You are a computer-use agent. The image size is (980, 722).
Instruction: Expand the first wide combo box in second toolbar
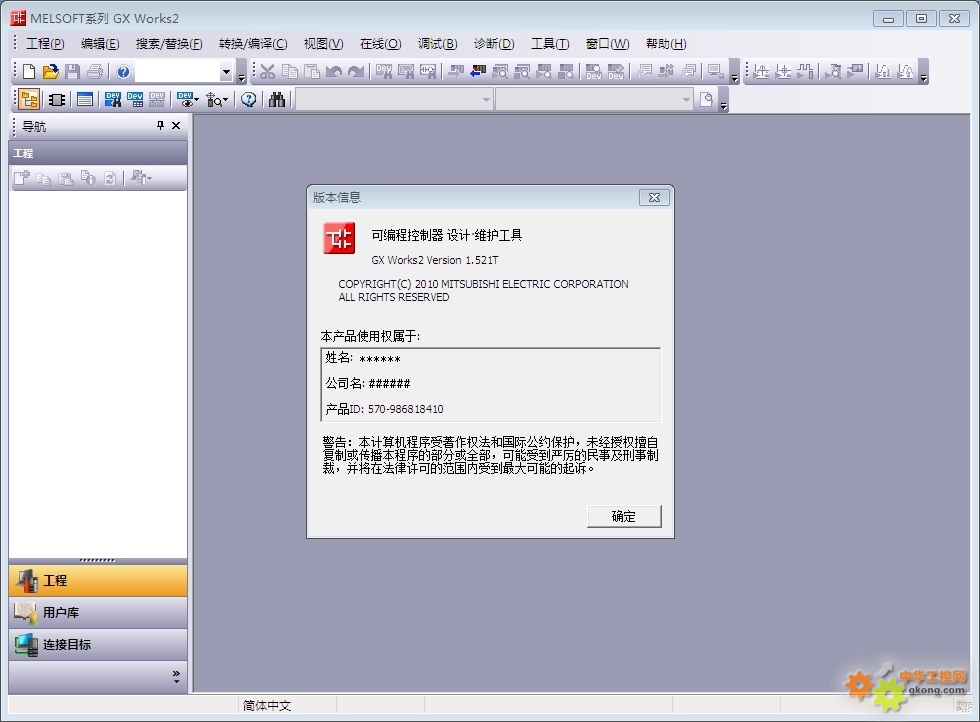tap(486, 99)
